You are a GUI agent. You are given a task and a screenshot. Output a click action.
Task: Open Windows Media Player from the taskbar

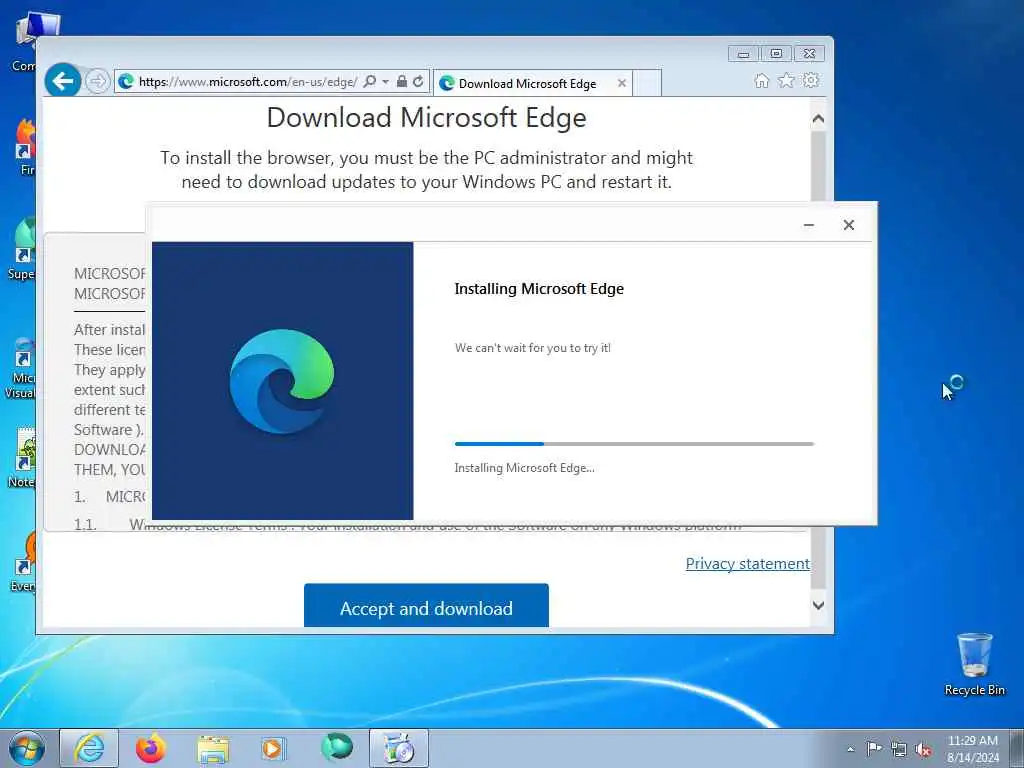[x=273, y=748]
